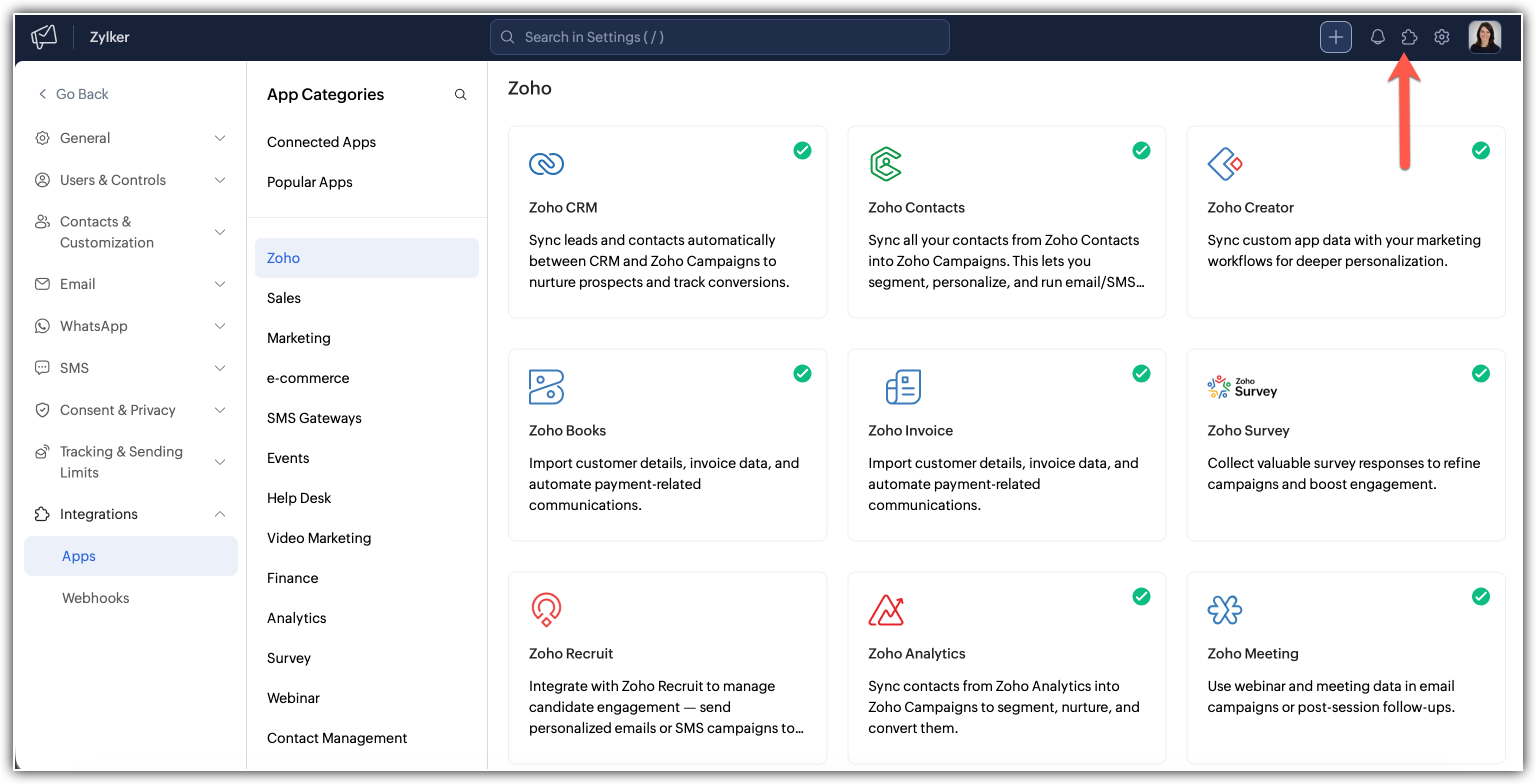Expand the Users & Controls chevron
This screenshot has height=784, width=1536.
220,179
